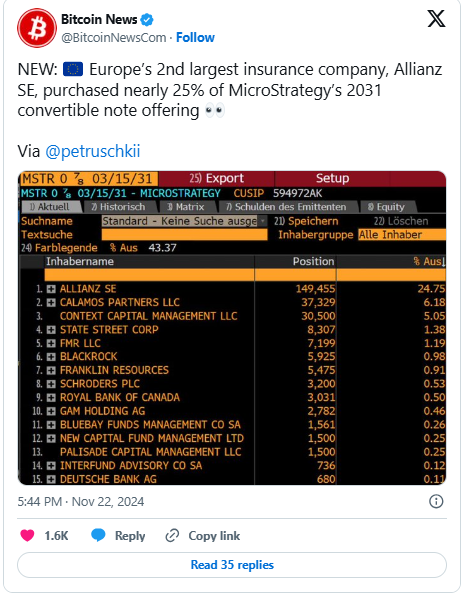Click the orange Textsuche input field
465x595 pixels.
coord(184,235)
